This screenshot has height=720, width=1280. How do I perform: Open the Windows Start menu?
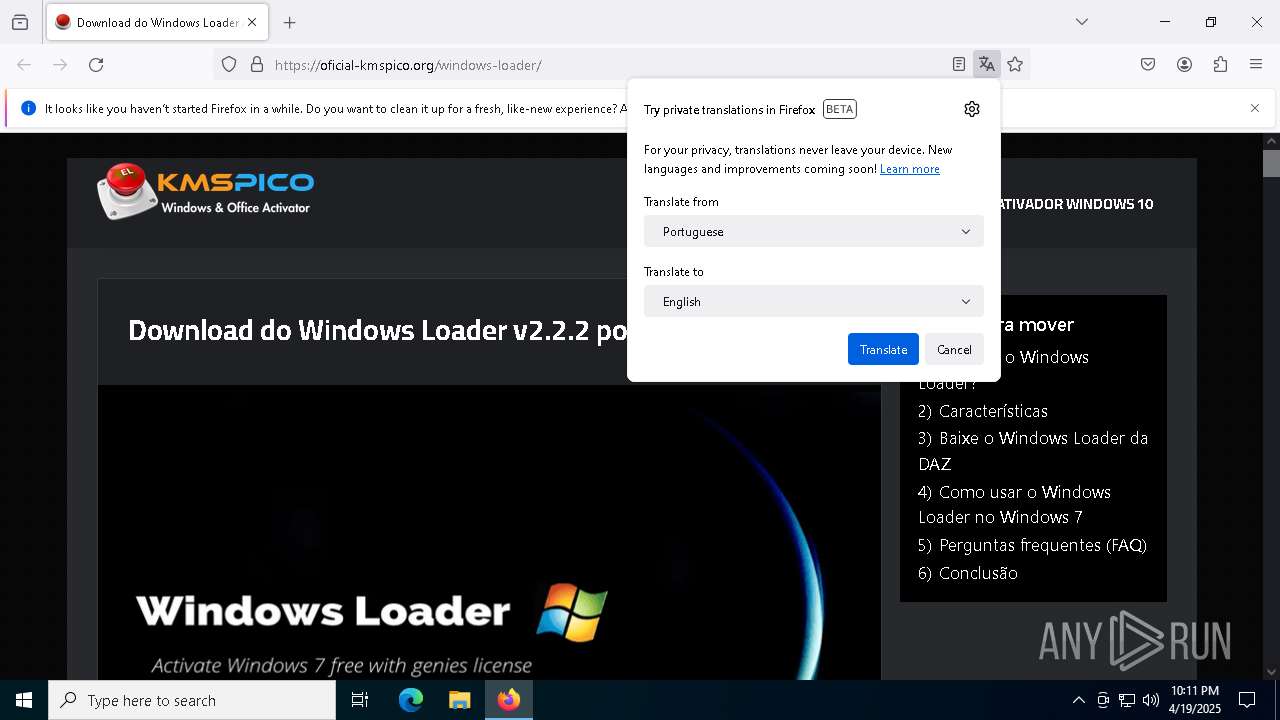[24, 700]
